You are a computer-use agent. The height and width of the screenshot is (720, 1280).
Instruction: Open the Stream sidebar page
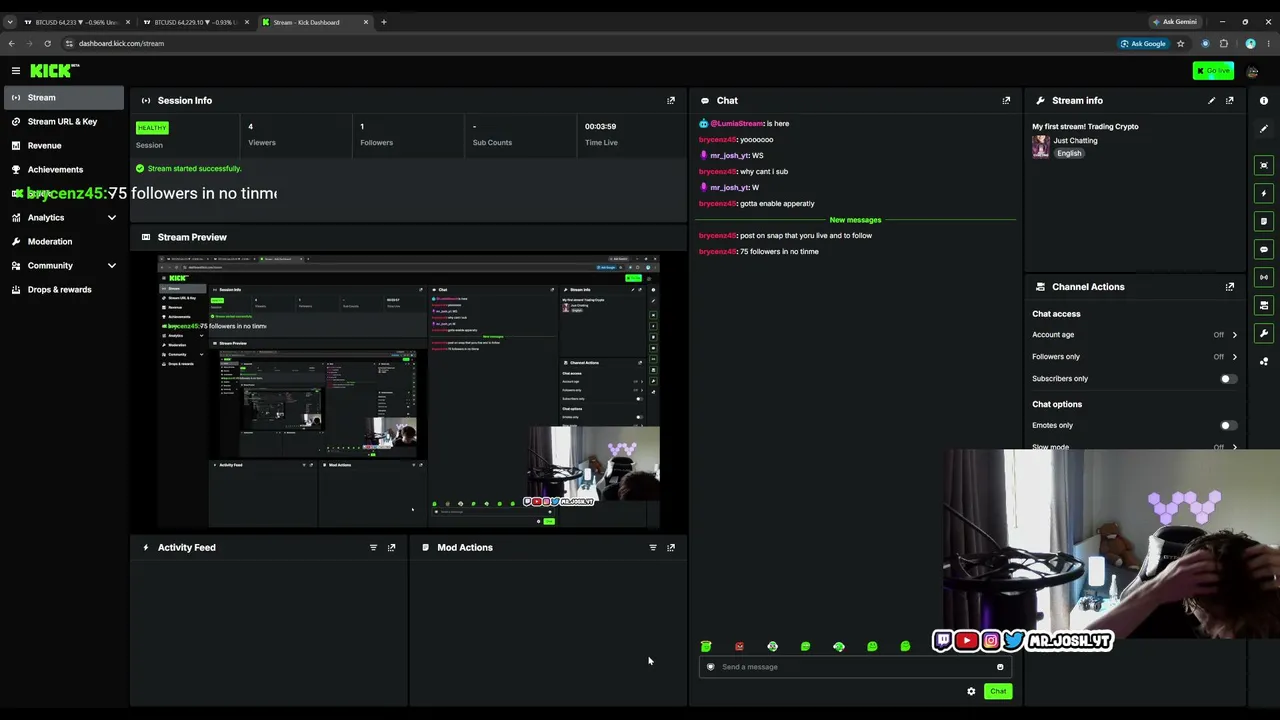pos(63,97)
